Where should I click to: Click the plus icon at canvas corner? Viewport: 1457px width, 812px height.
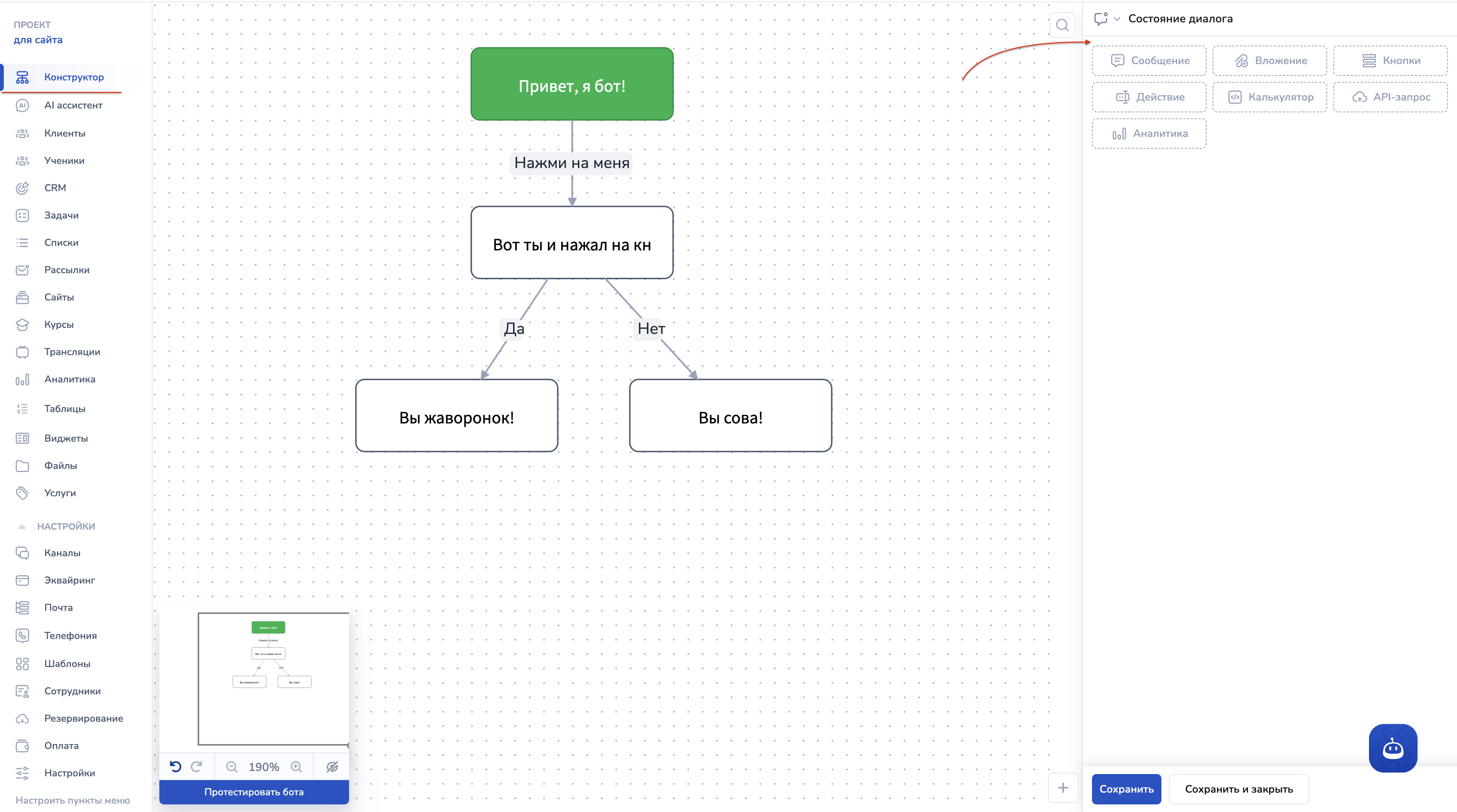point(1062,787)
